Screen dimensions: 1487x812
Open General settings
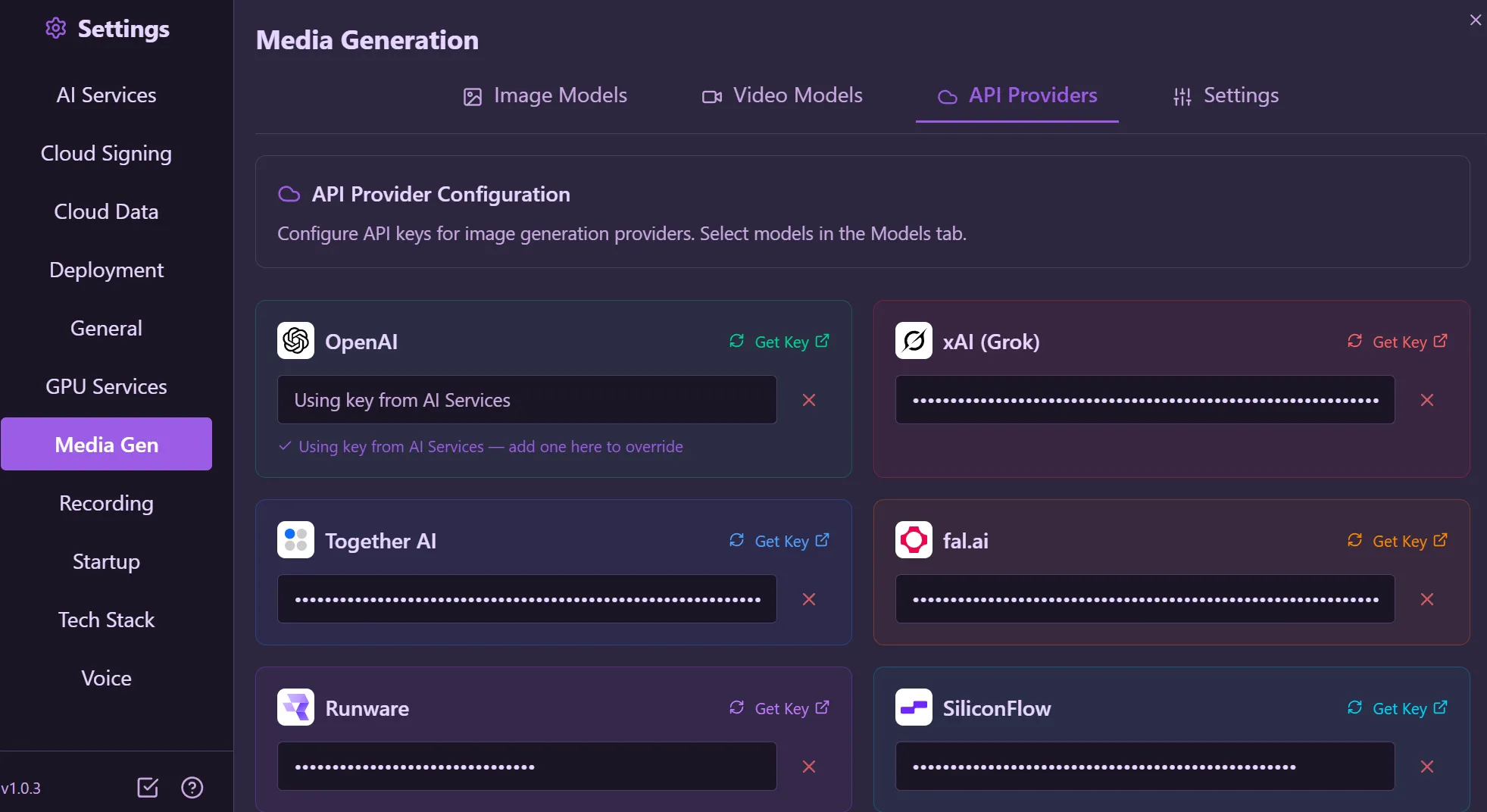[x=106, y=328]
